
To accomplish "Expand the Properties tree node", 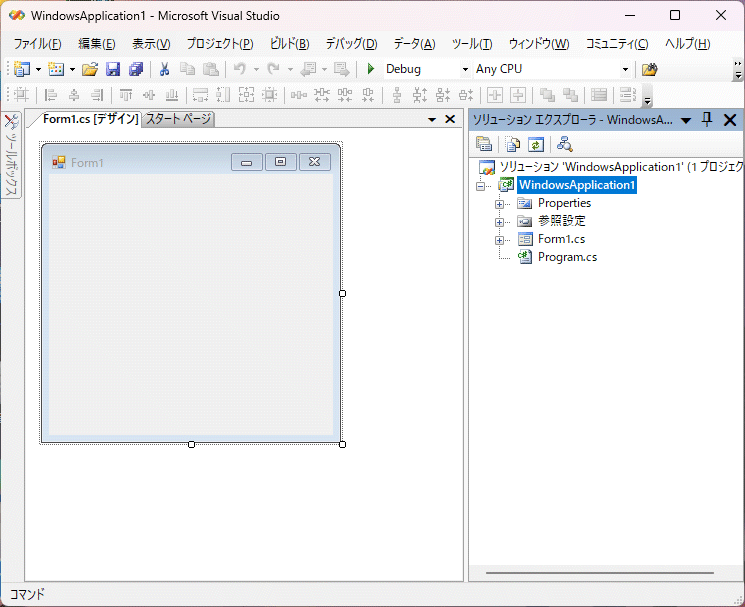I will (499, 204).
